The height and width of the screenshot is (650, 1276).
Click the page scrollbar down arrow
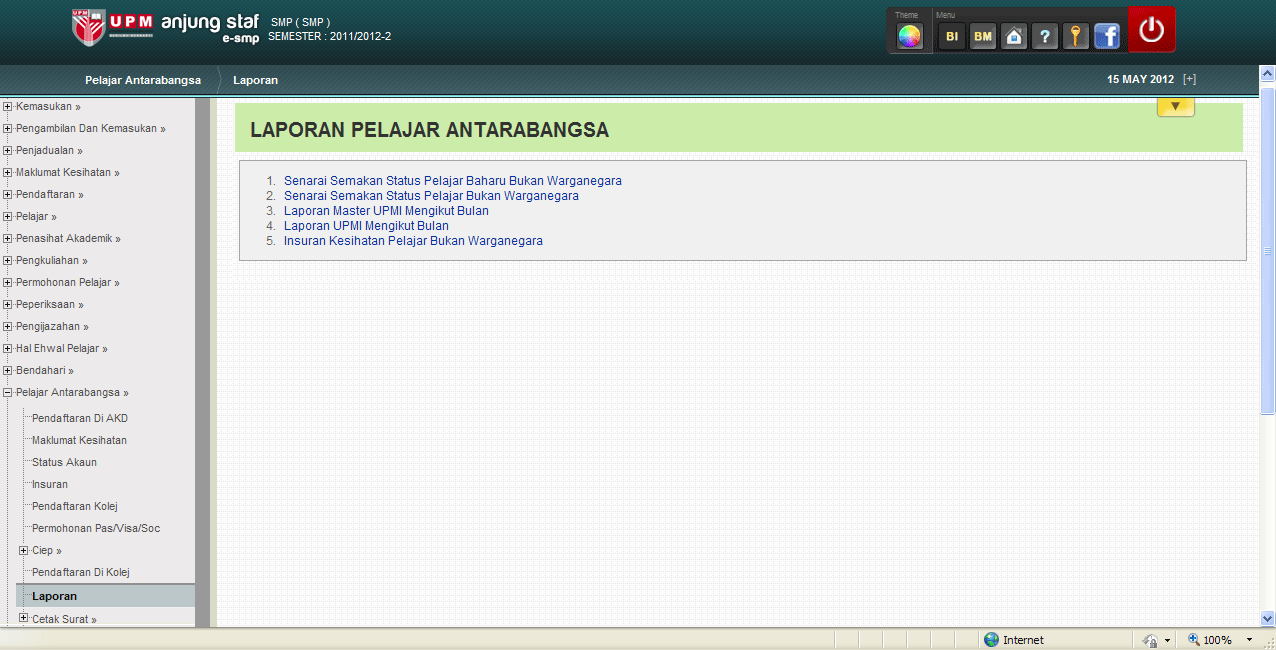(x=1267, y=618)
